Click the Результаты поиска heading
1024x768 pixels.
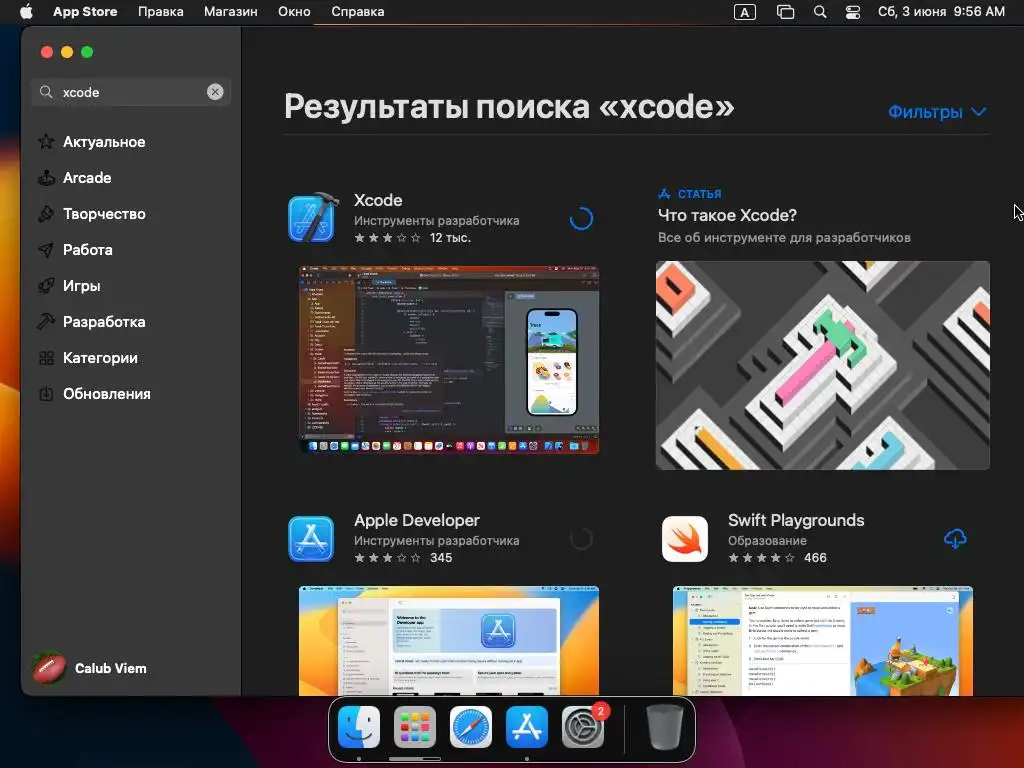tap(509, 106)
